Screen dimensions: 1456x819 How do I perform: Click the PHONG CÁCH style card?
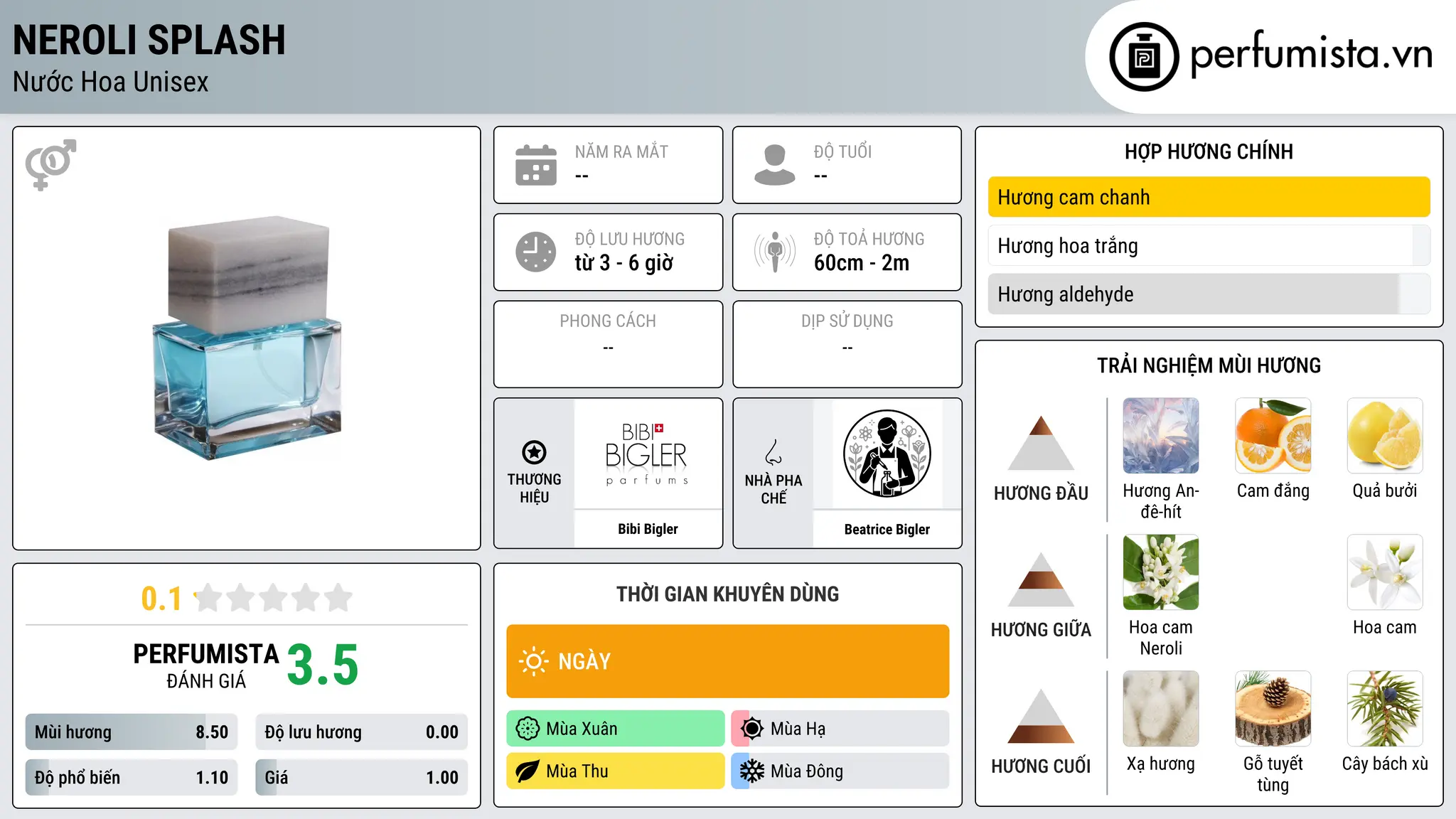(x=608, y=344)
